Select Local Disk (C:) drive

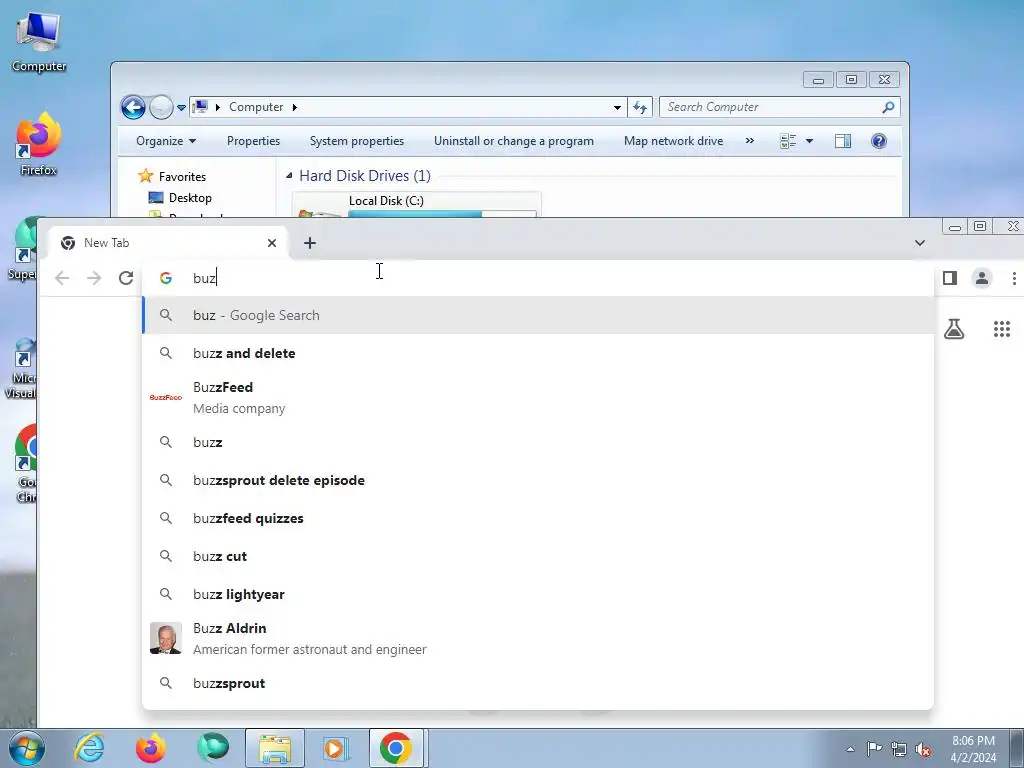tap(417, 204)
